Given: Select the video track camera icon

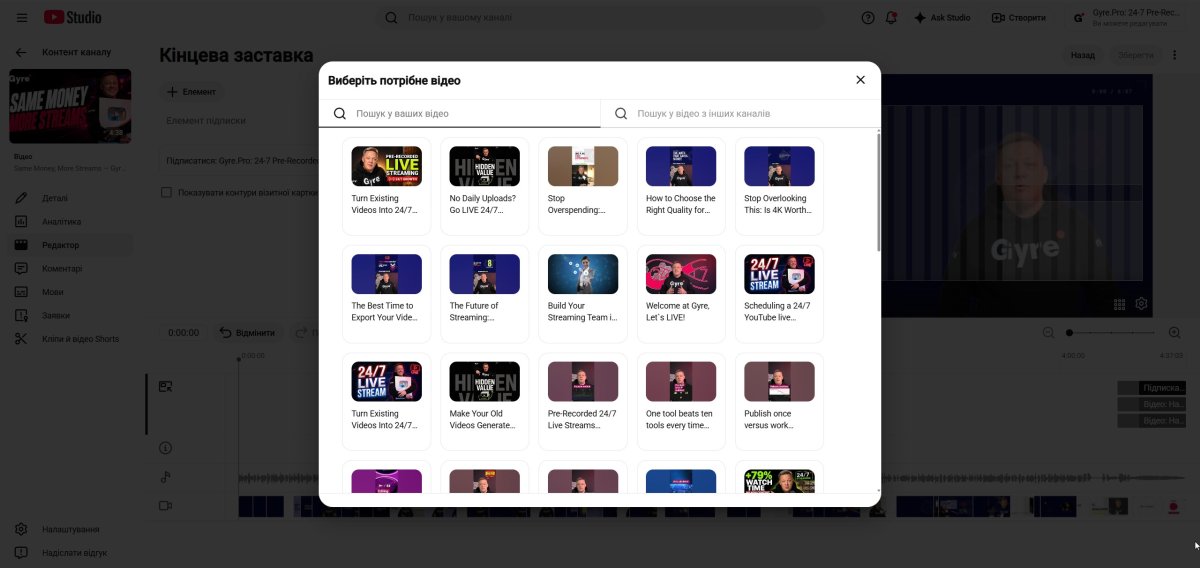Looking at the screenshot, I should point(166,506).
